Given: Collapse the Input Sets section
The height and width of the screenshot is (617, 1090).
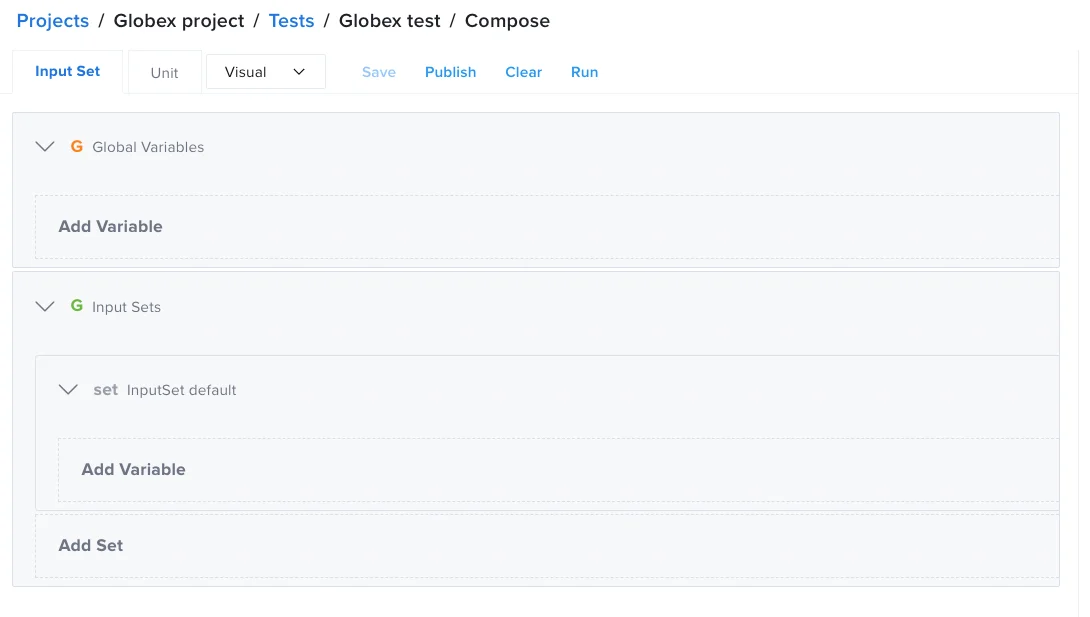Looking at the screenshot, I should tap(44, 306).
